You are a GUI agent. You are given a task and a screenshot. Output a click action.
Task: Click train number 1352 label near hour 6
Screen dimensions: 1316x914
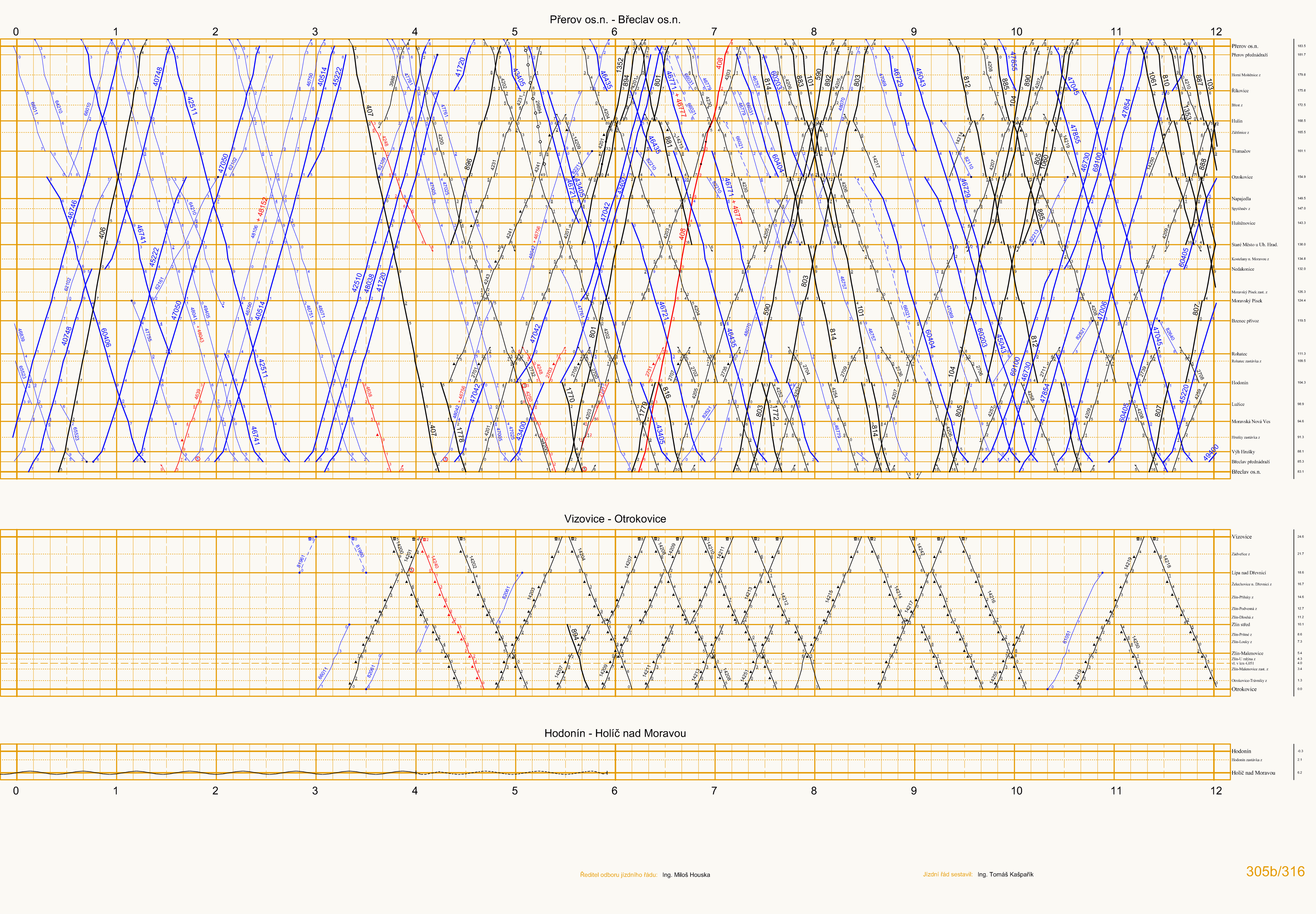[x=619, y=65]
